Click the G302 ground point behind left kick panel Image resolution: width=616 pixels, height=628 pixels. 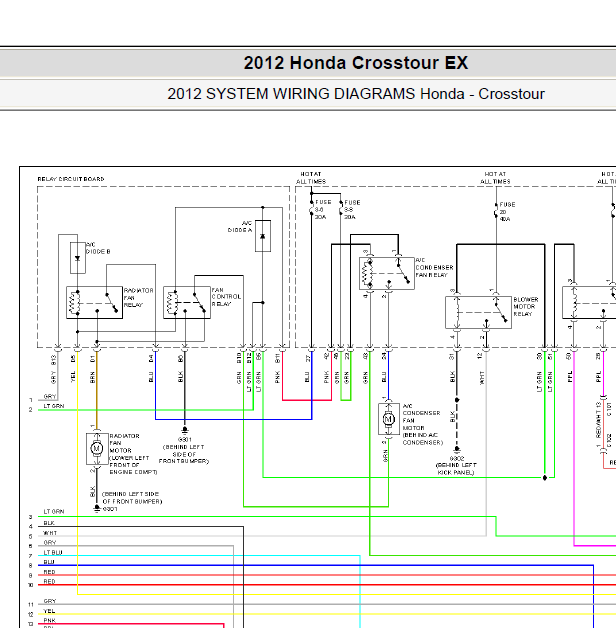[x=457, y=449]
